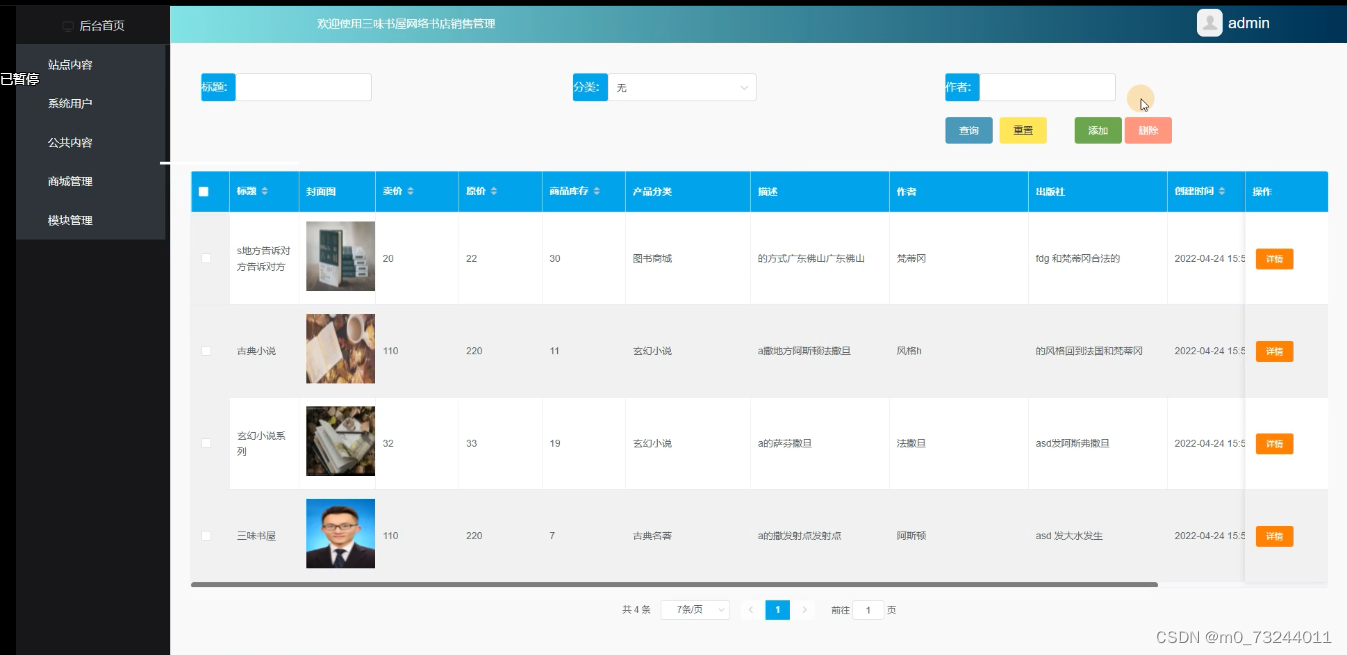
Task: Click the 标题 search input field
Action: click(x=303, y=87)
